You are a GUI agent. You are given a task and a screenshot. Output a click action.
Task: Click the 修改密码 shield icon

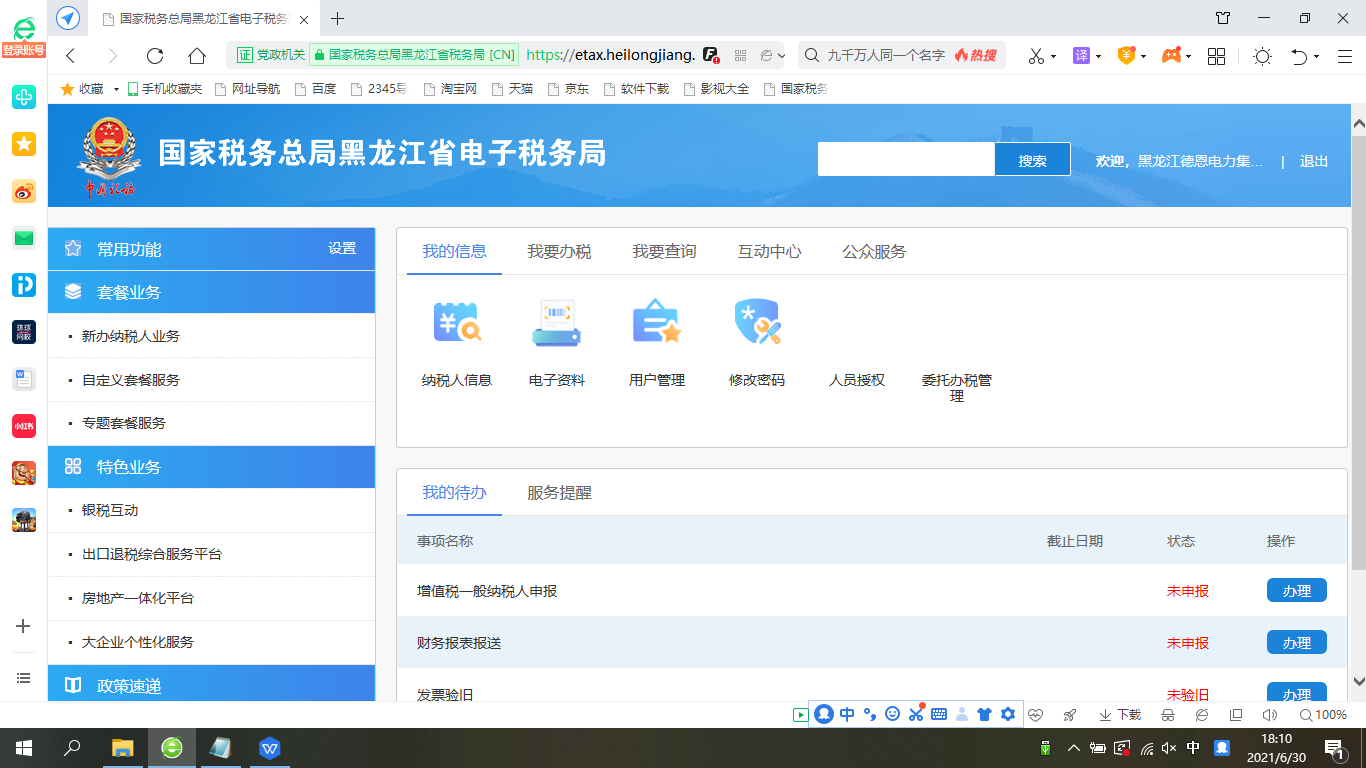coord(756,324)
